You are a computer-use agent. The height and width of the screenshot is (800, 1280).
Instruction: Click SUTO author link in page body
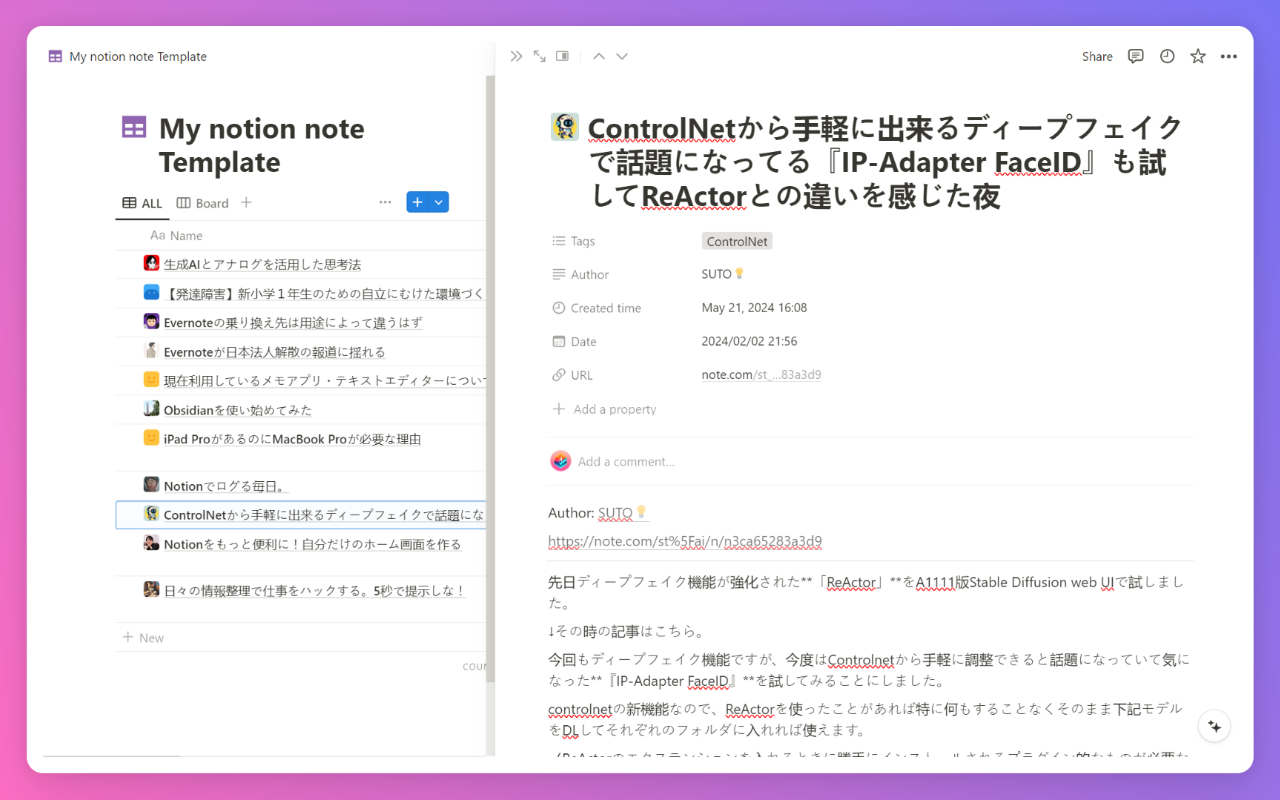(623, 513)
